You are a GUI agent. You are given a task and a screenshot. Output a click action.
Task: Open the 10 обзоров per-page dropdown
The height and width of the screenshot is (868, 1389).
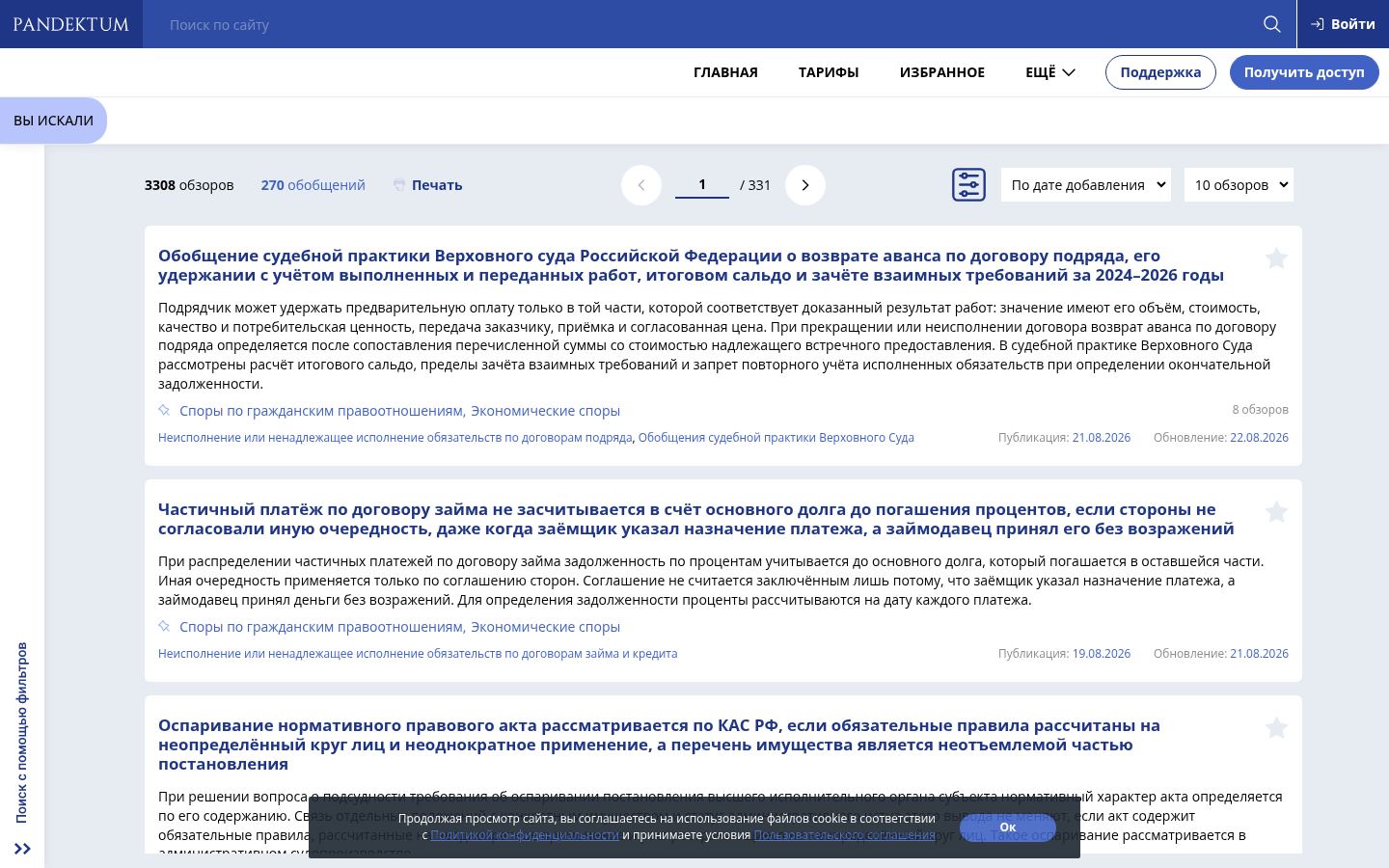[1239, 185]
